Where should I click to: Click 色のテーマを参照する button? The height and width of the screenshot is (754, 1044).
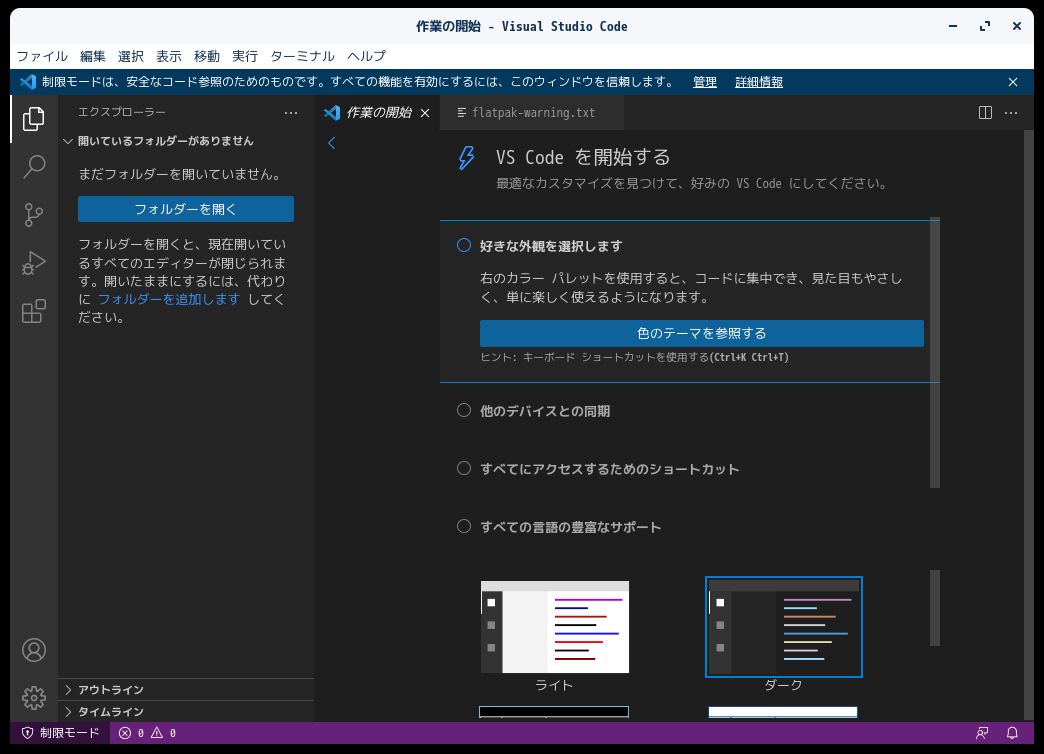(x=702, y=333)
